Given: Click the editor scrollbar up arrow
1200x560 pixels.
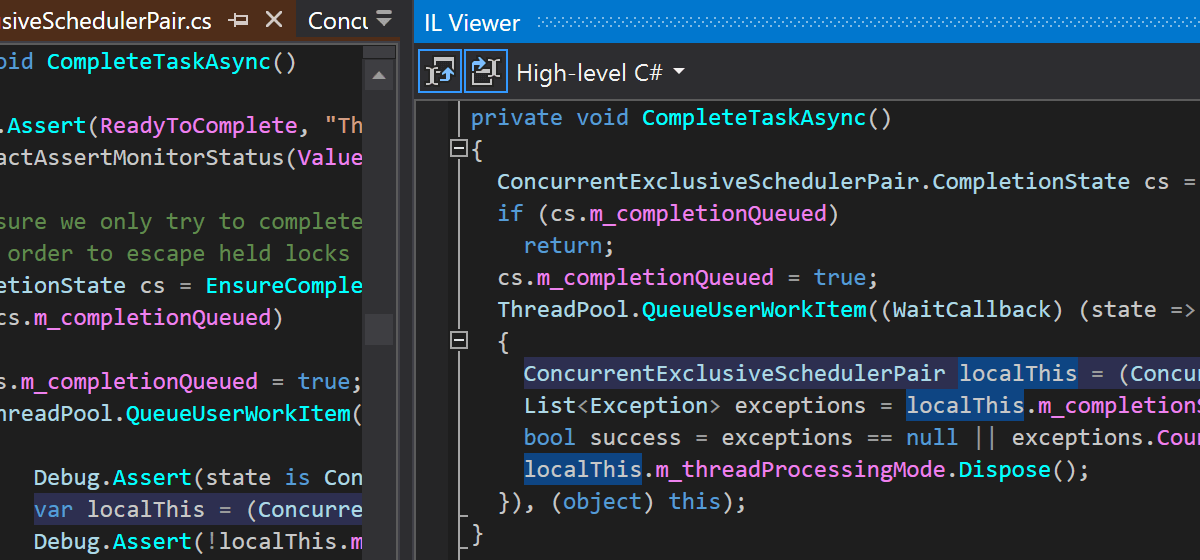Looking at the screenshot, I should click(x=379, y=76).
